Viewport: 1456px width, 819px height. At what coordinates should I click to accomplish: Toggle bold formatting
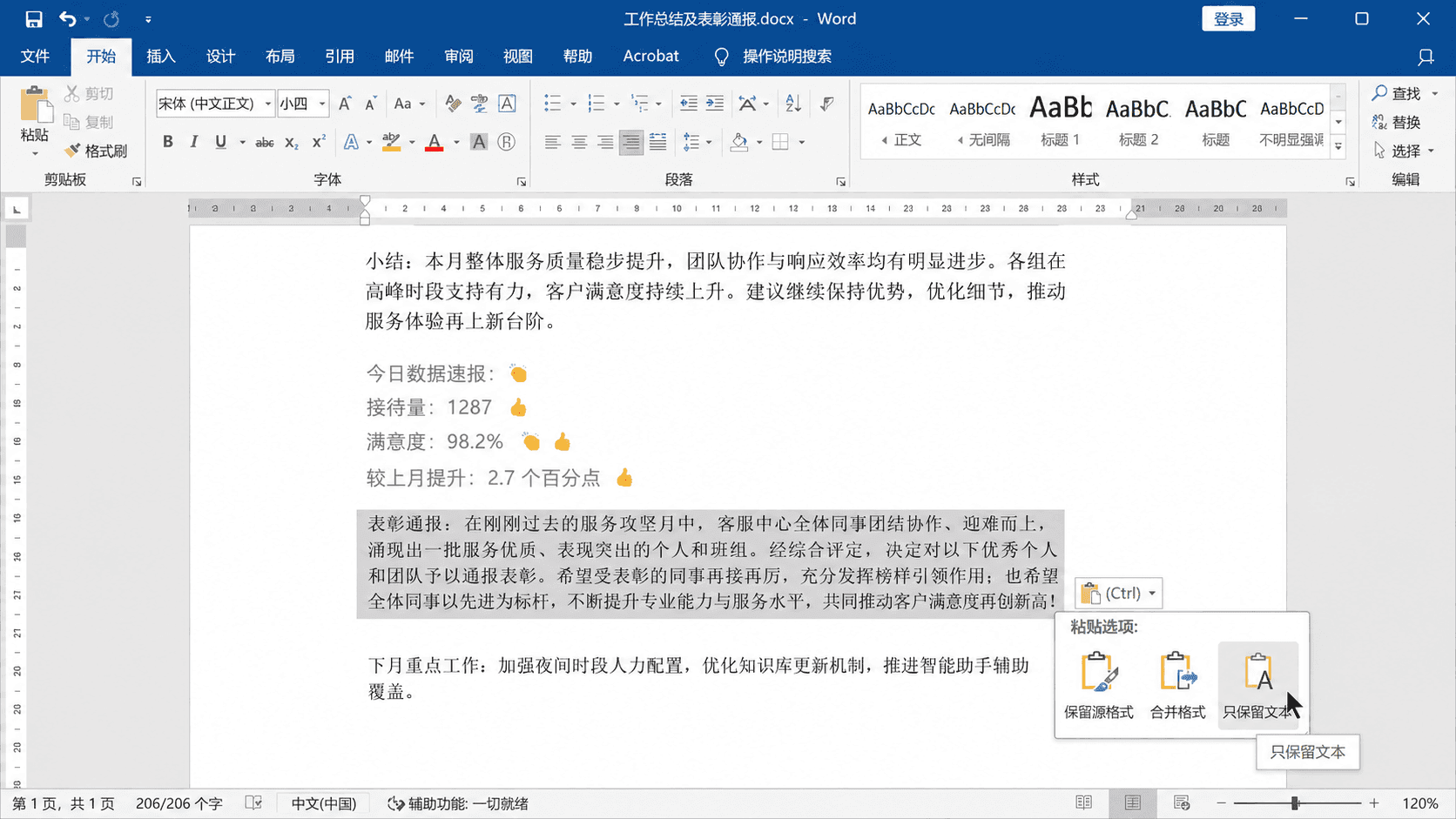pos(168,142)
